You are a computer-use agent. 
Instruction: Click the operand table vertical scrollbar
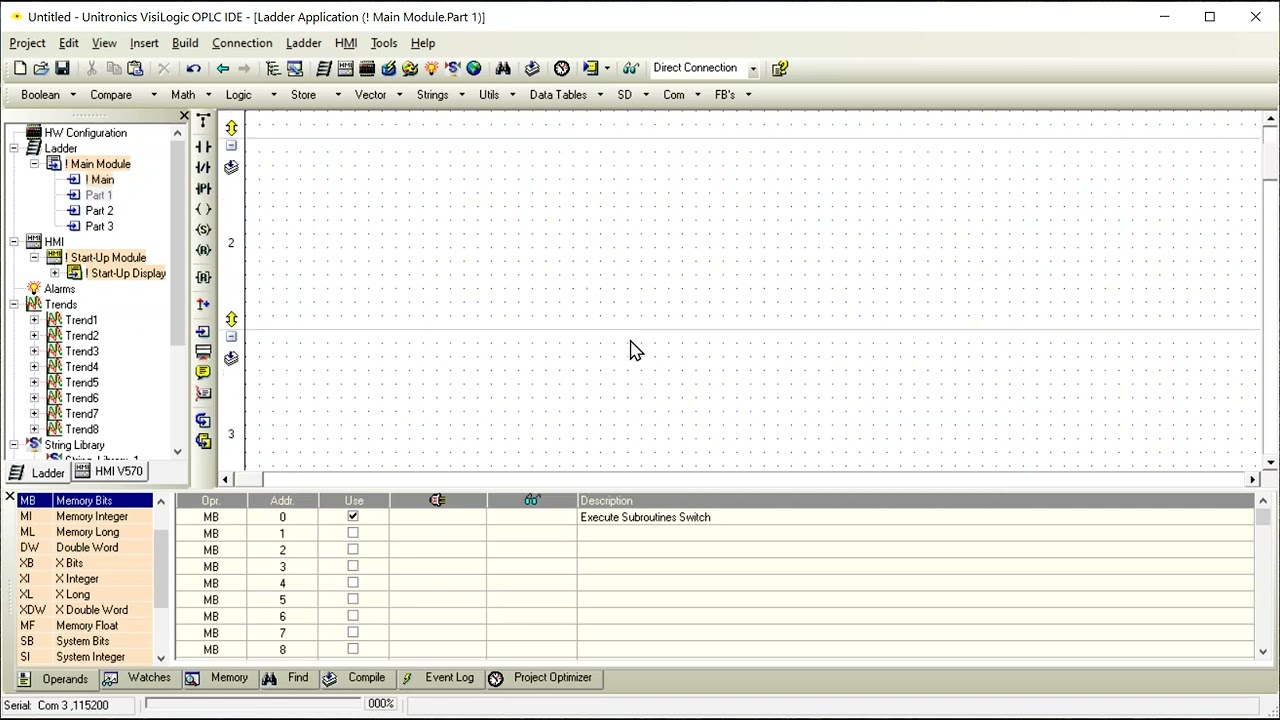tap(1263, 575)
